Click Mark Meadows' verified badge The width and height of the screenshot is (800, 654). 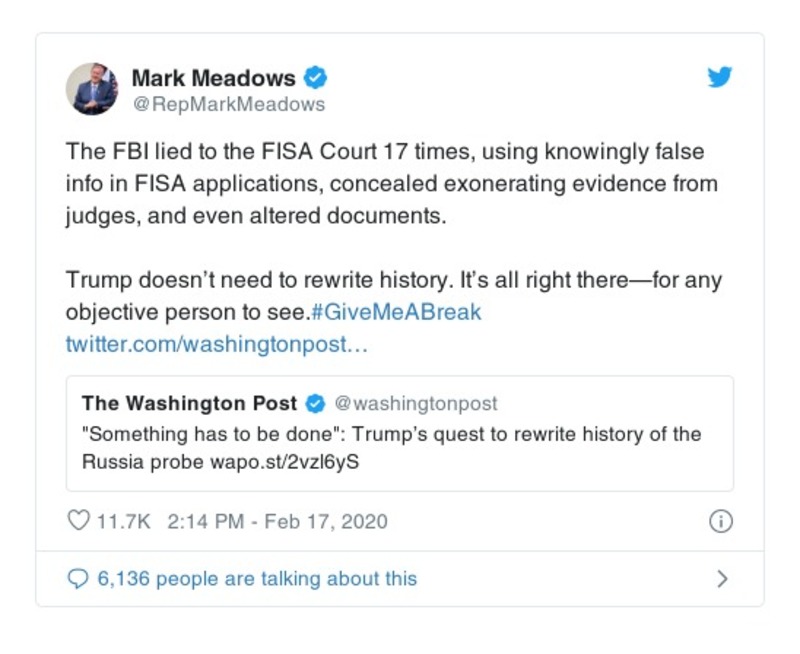316,78
